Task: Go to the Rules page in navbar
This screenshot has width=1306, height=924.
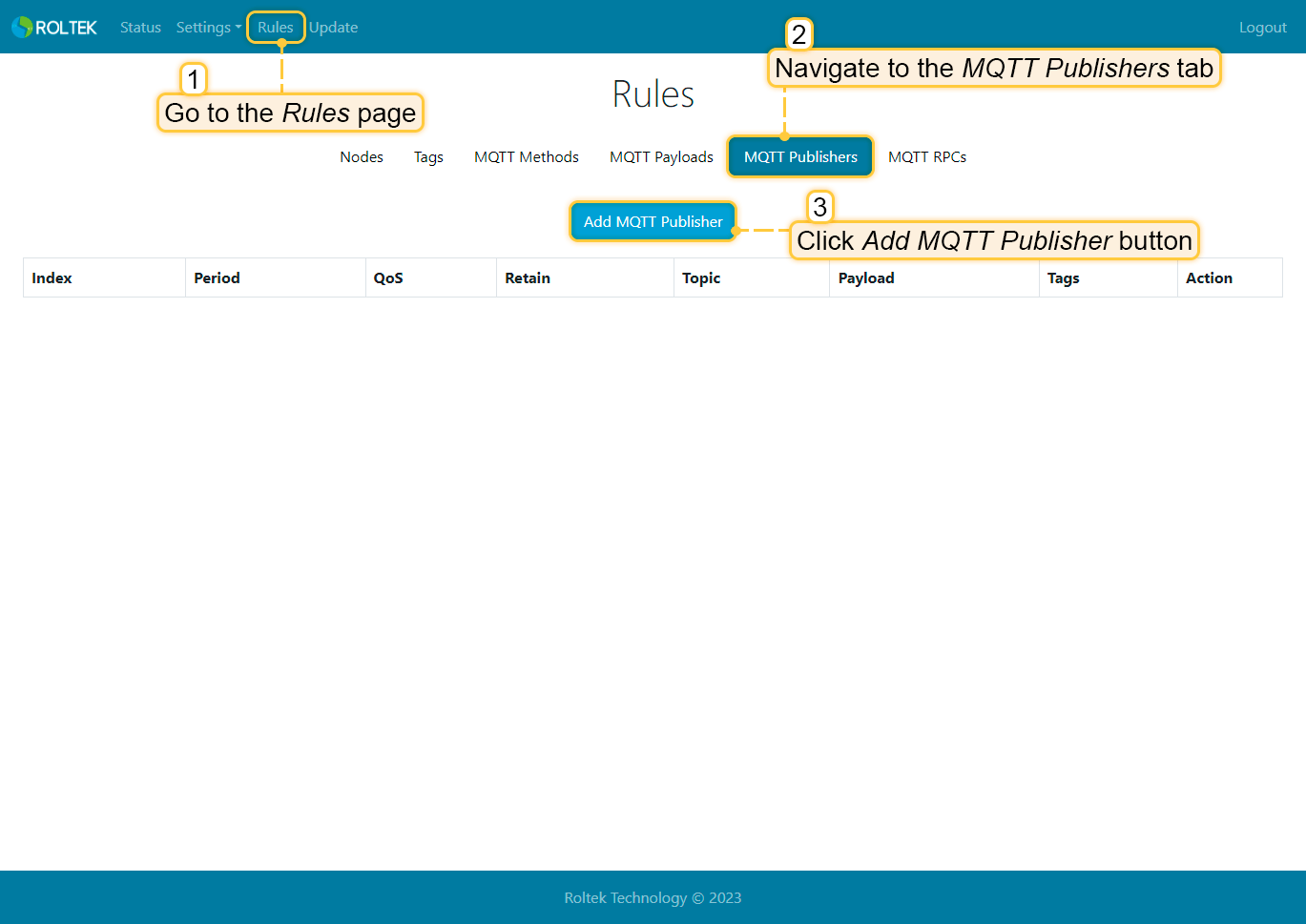Action: 275,28
